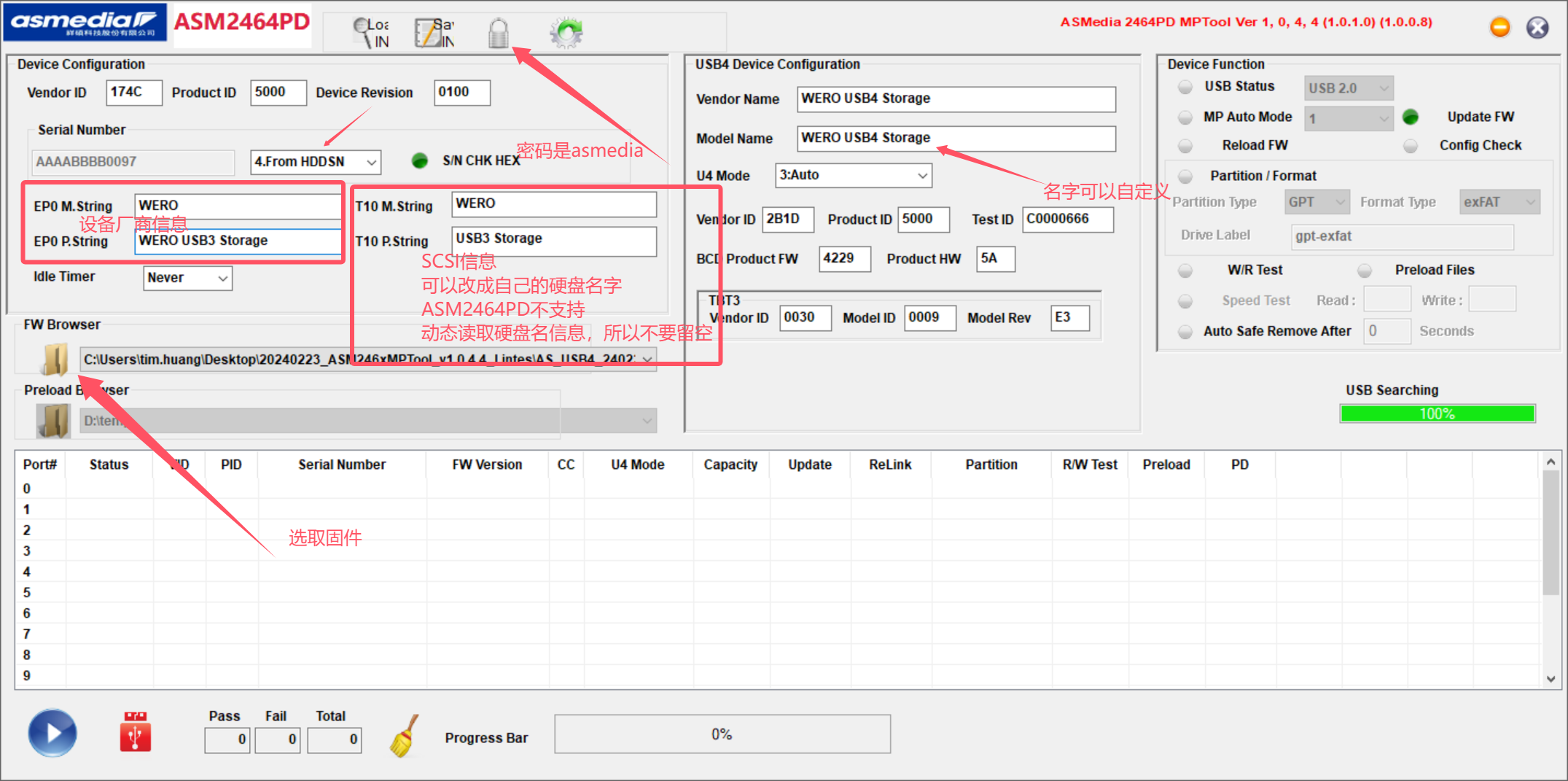Open the MP Auto Mode count dropdown

click(1349, 118)
